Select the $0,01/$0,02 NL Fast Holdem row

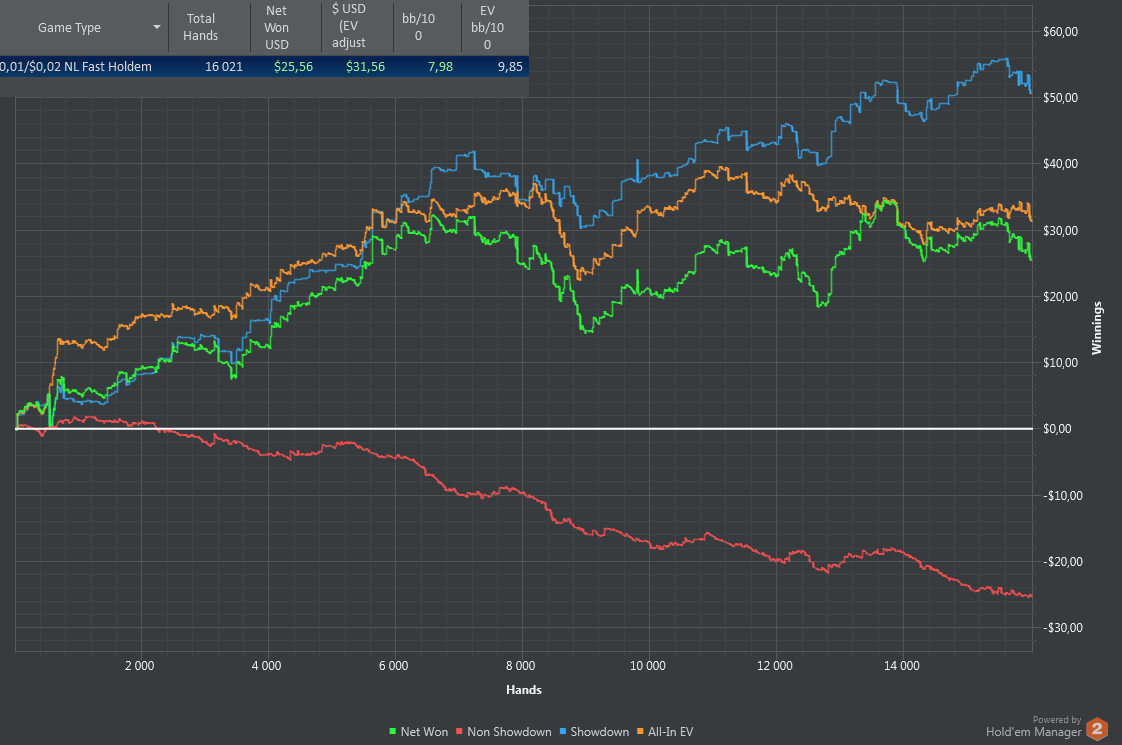coord(264,67)
